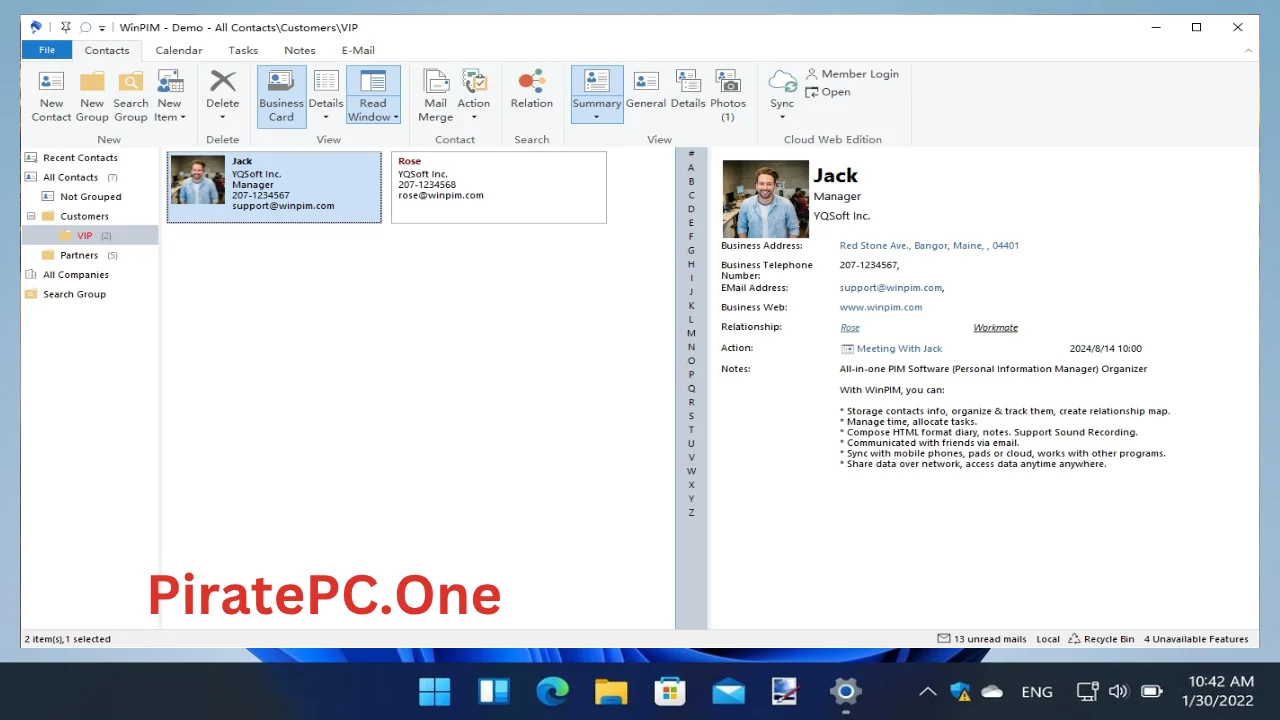
Task: Select Jack's business card
Action: (x=274, y=187)
